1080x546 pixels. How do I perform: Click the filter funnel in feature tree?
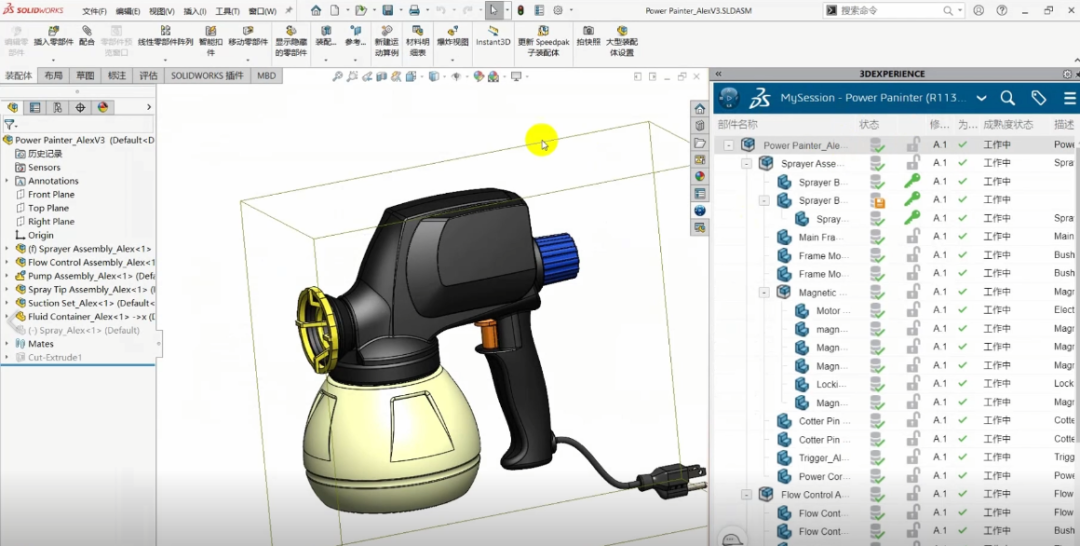pyautogui.click(x=8, y=125)
